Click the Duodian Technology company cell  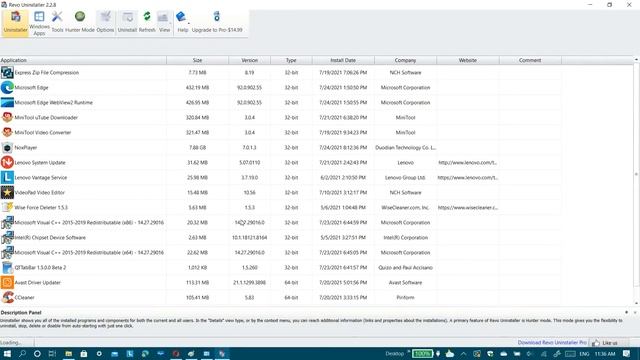point(405,147)
